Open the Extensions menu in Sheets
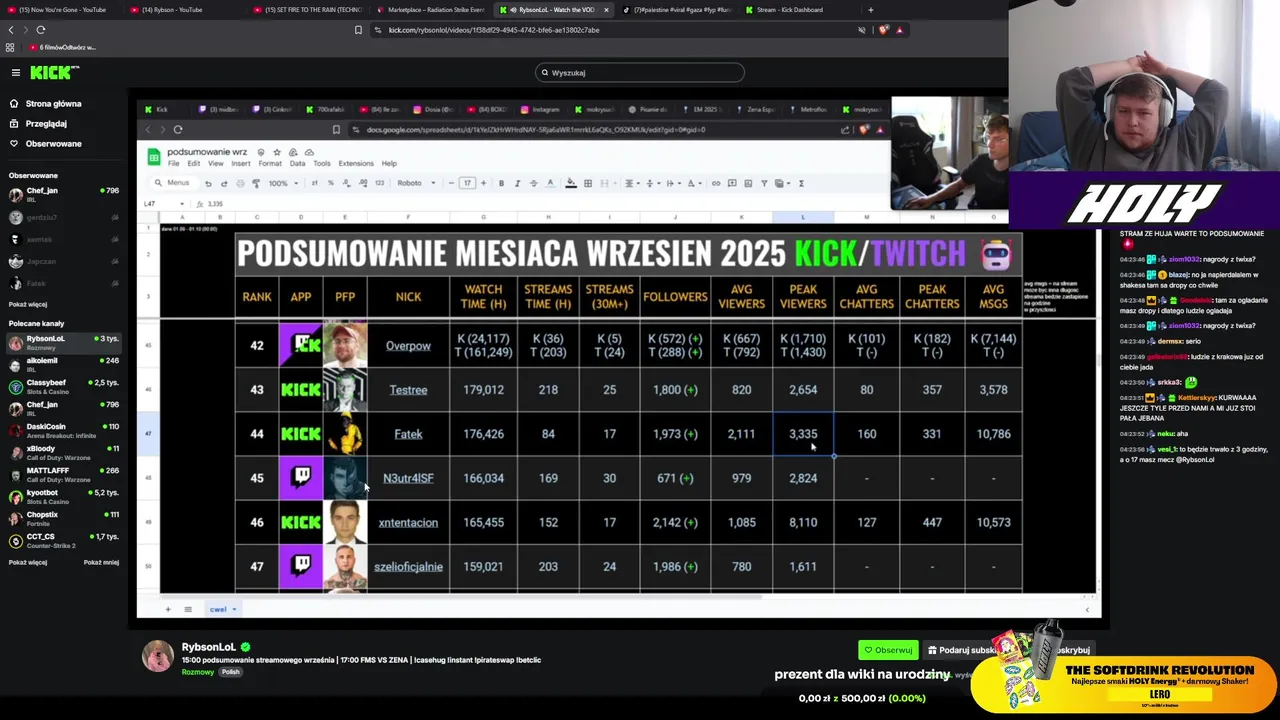1280x720 pixels. coord(356,163)
